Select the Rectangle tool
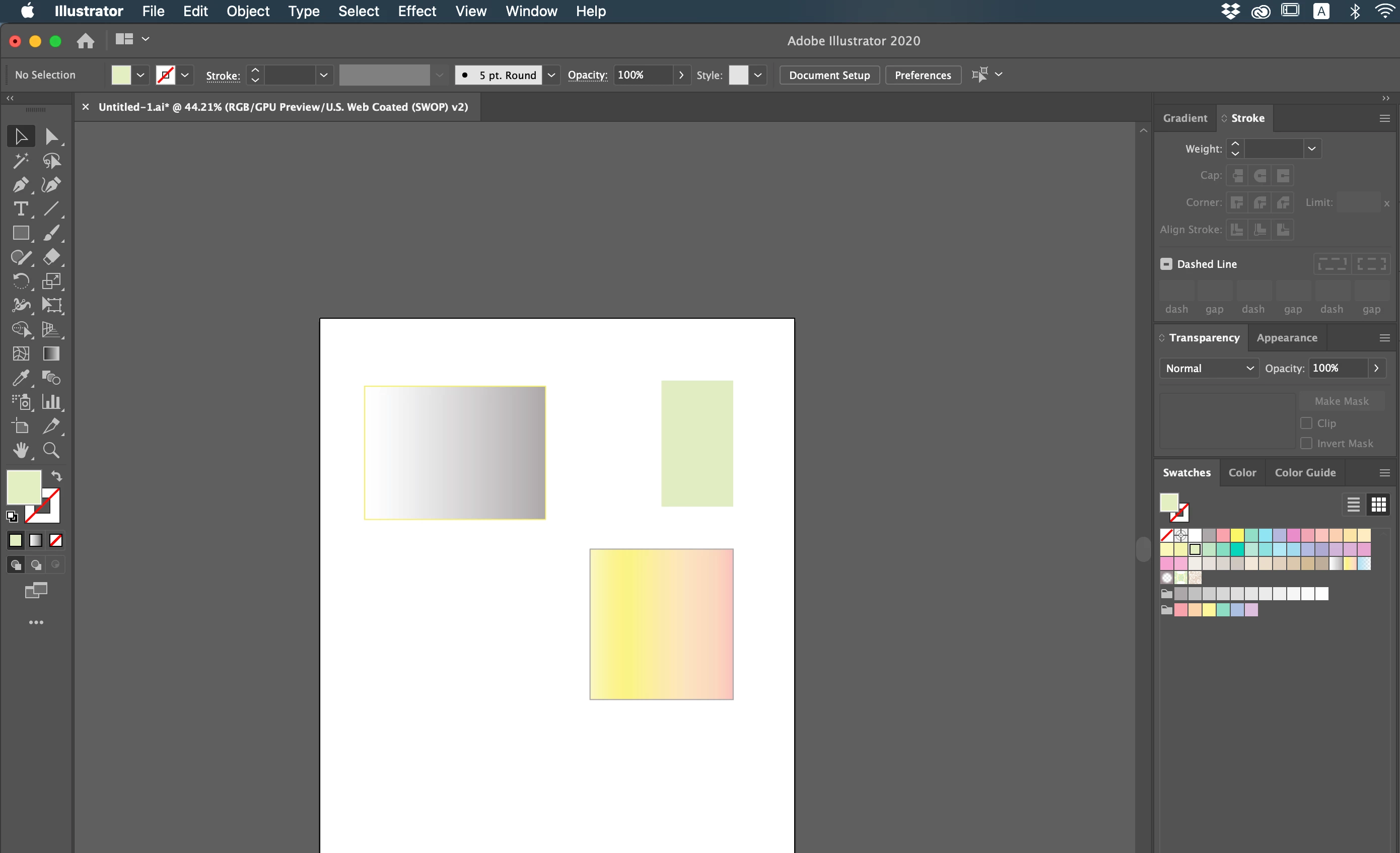 pyautogui.click(x=21, y=233)
